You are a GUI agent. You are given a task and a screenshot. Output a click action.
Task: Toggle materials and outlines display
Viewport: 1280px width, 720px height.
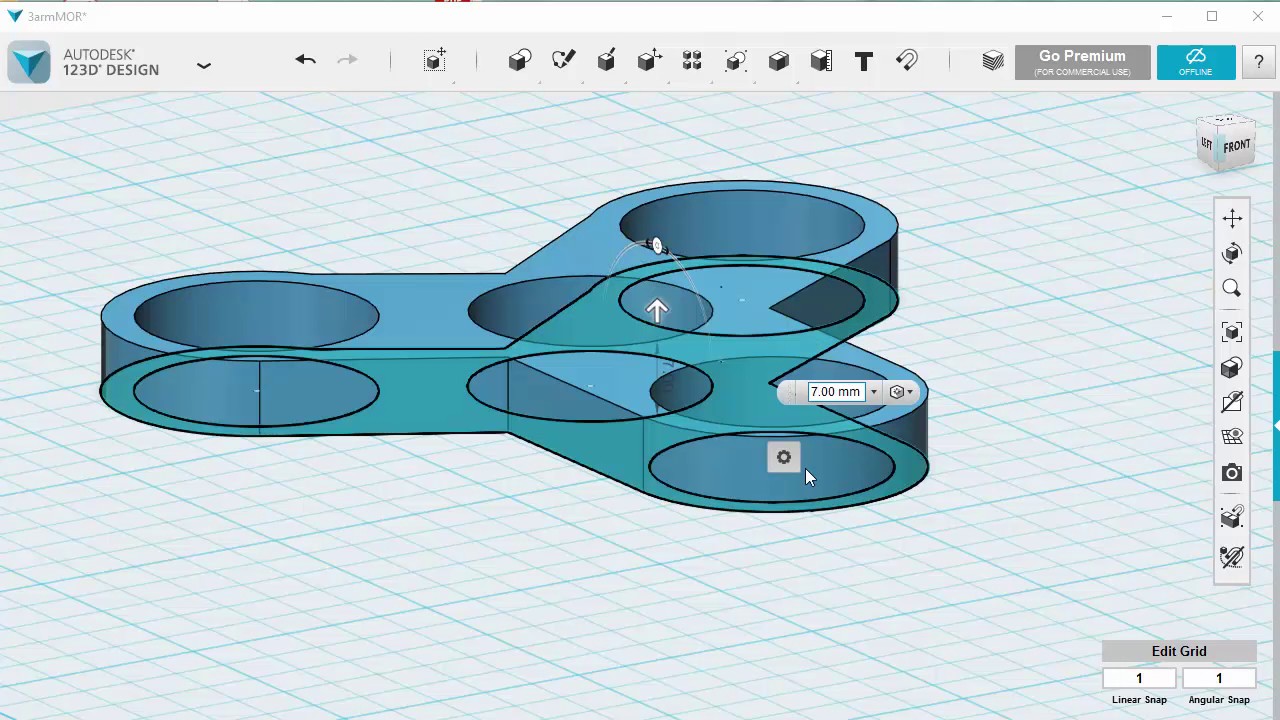click(1232, 402)
